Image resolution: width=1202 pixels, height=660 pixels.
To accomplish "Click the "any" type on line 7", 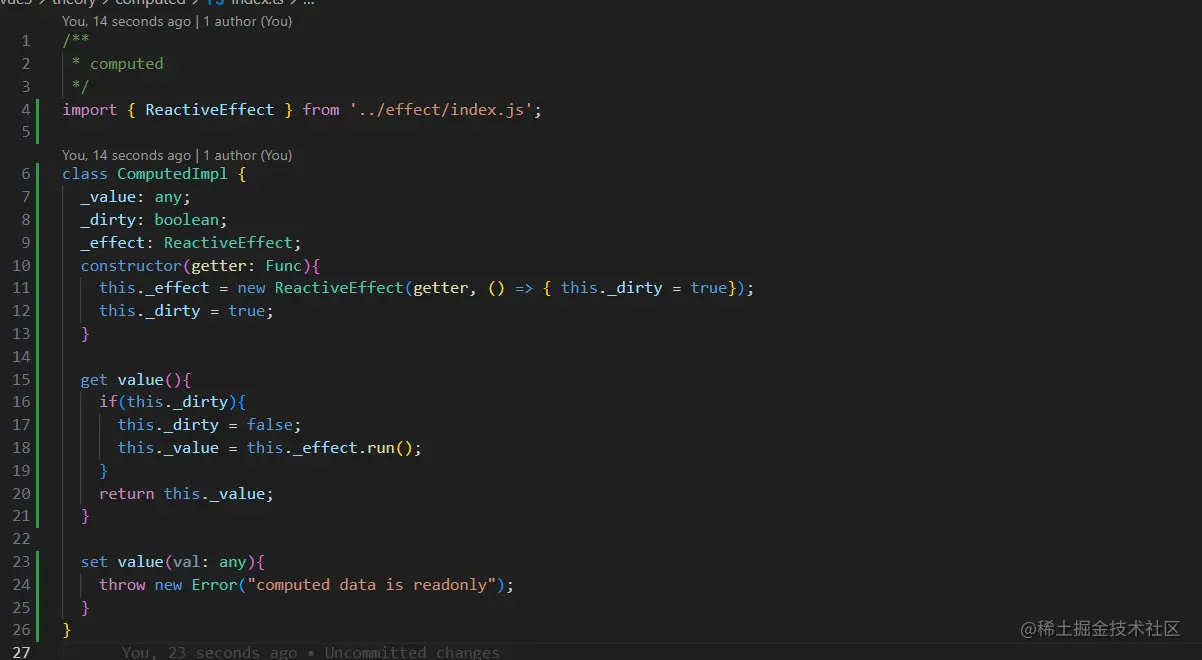I will click(x=168, y=197).
